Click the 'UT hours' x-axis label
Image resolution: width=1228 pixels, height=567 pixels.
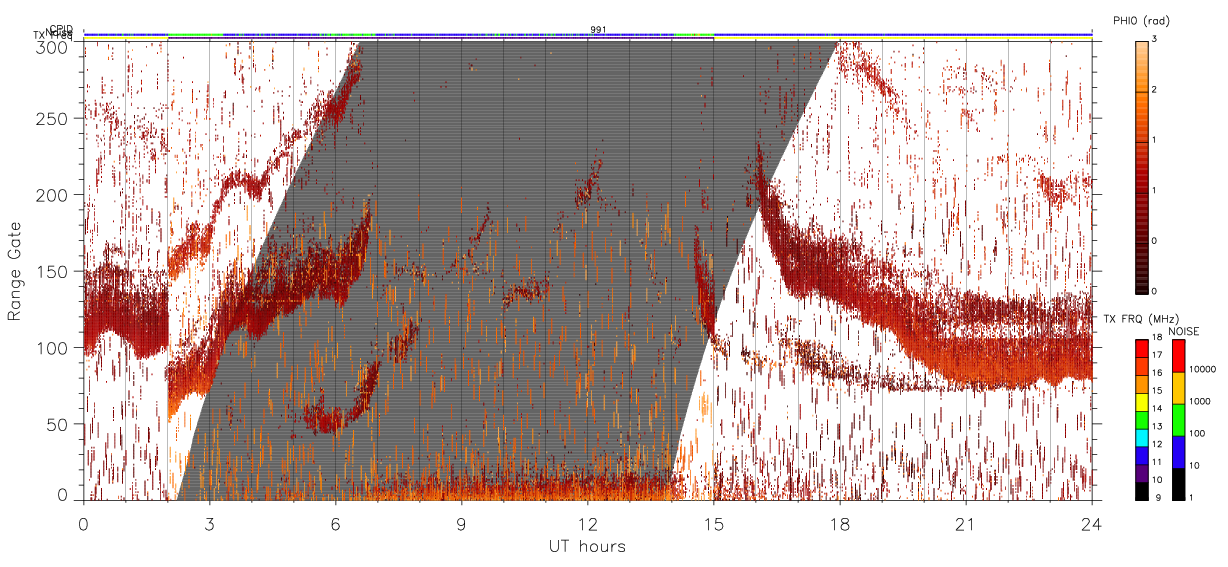[587, 546]
